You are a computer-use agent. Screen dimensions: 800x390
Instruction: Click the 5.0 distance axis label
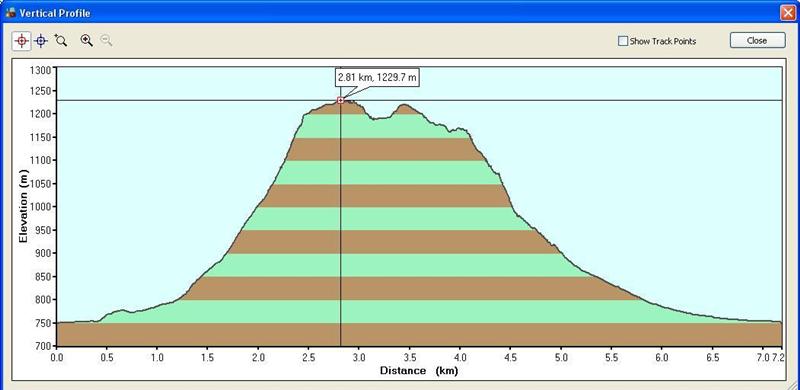click(x=561, y=358)
